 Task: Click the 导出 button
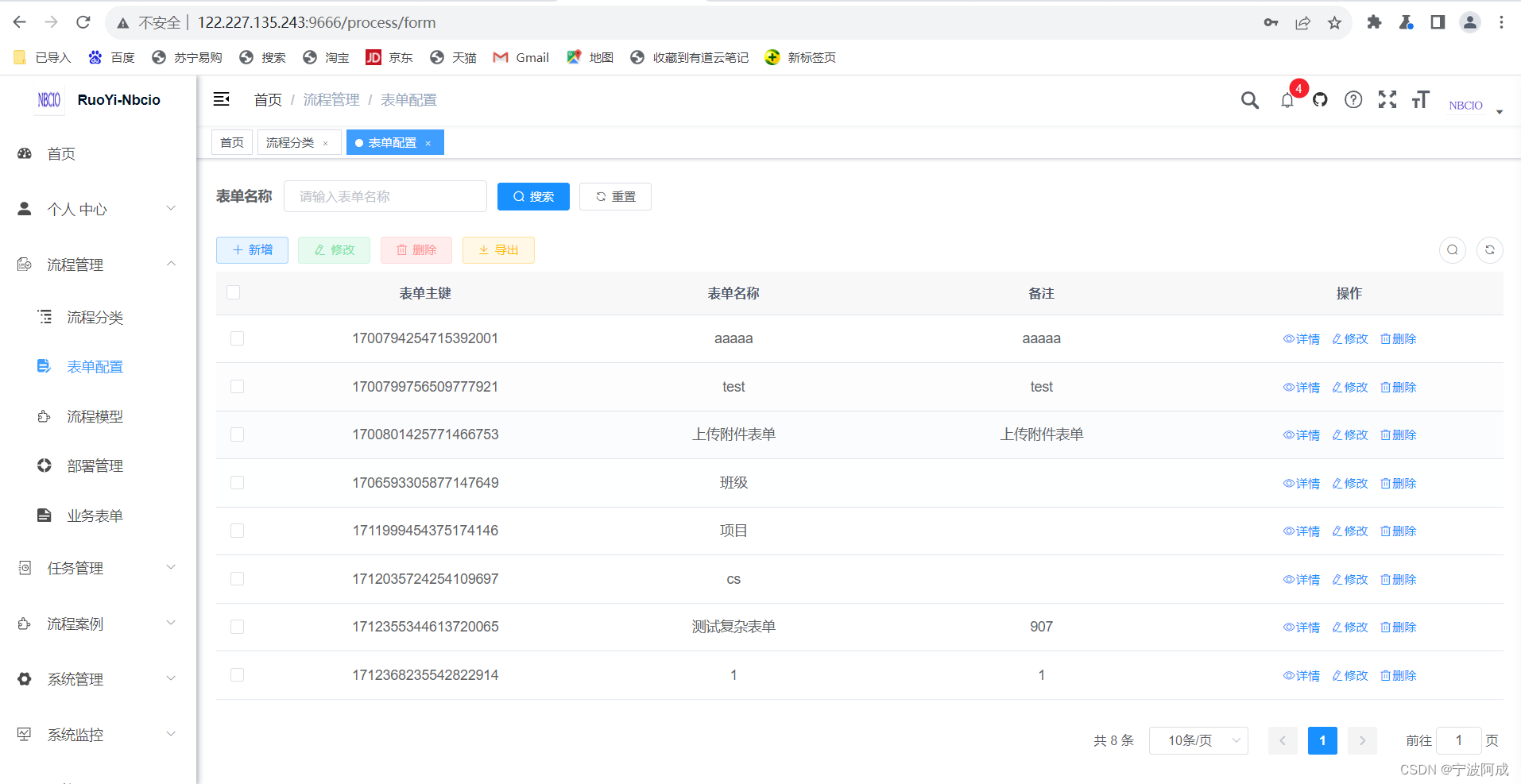coord(498,250)
